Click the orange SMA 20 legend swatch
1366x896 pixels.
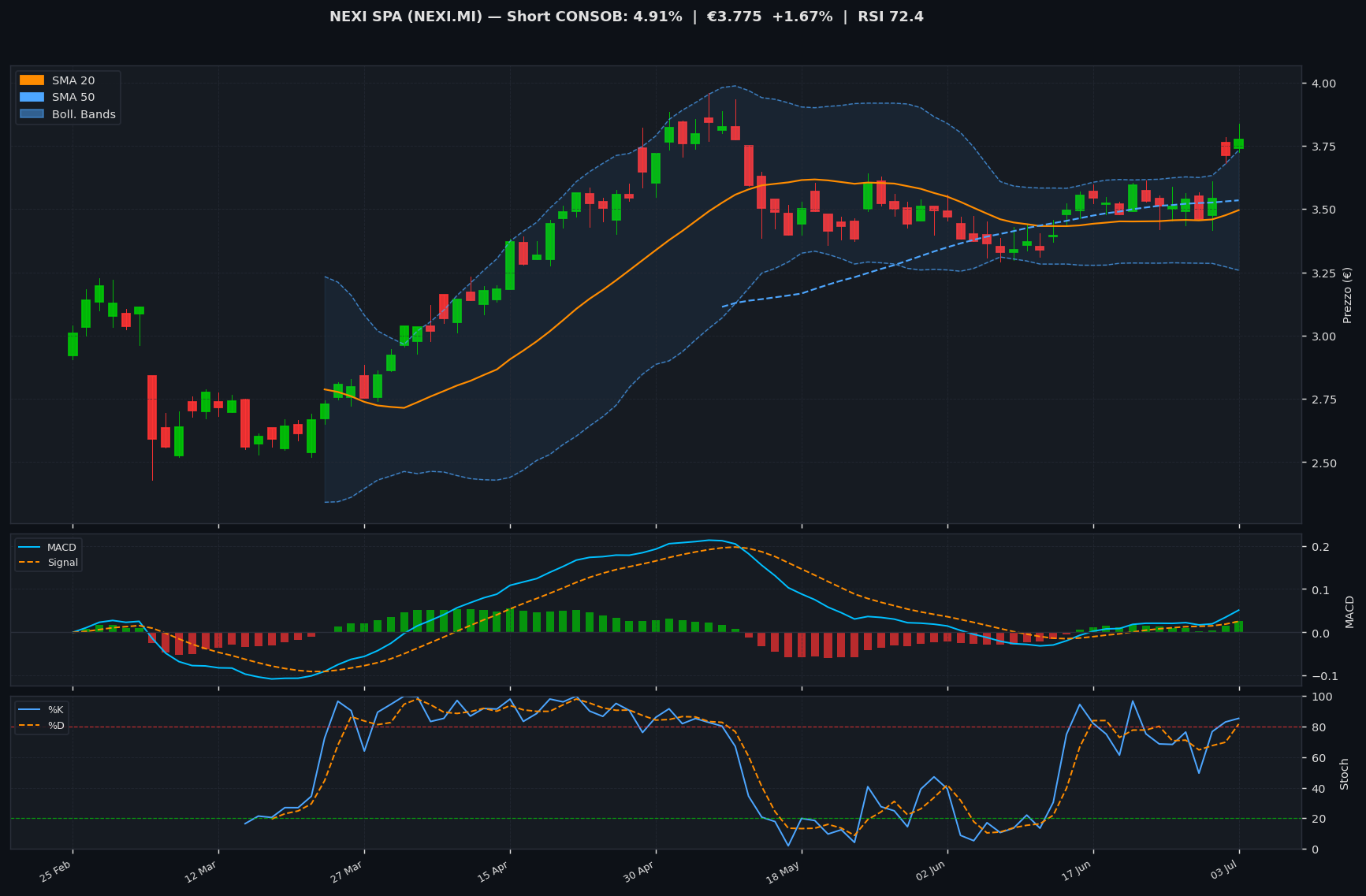tap(32, 80)
